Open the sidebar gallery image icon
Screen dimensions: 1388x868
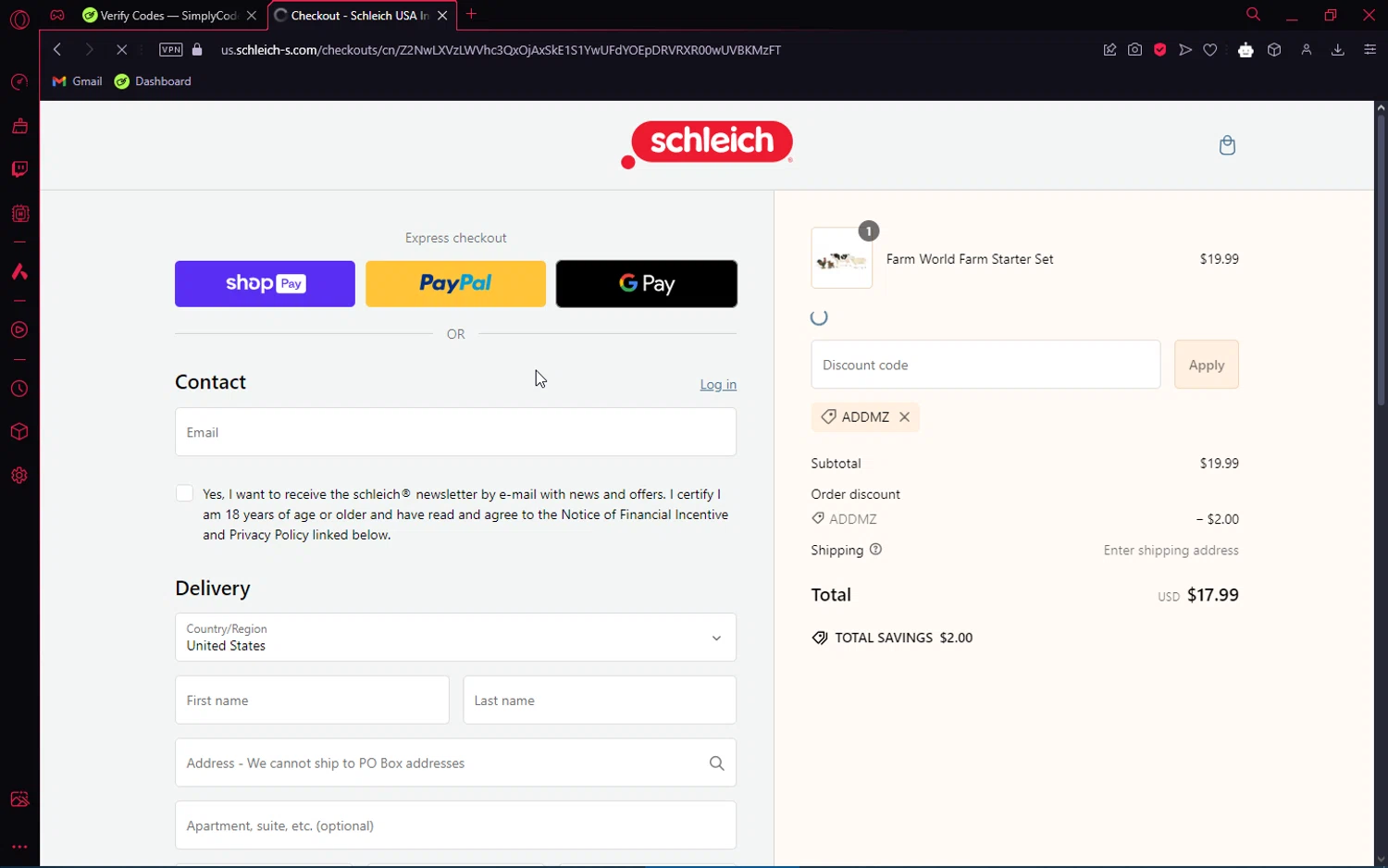point(19,800)
